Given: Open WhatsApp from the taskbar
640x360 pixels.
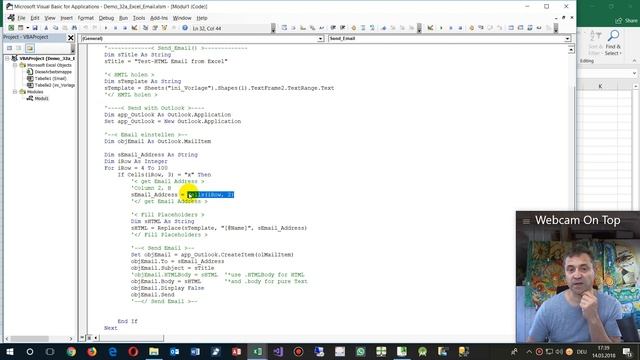Looking at the screenshot, I should [360, 351].
